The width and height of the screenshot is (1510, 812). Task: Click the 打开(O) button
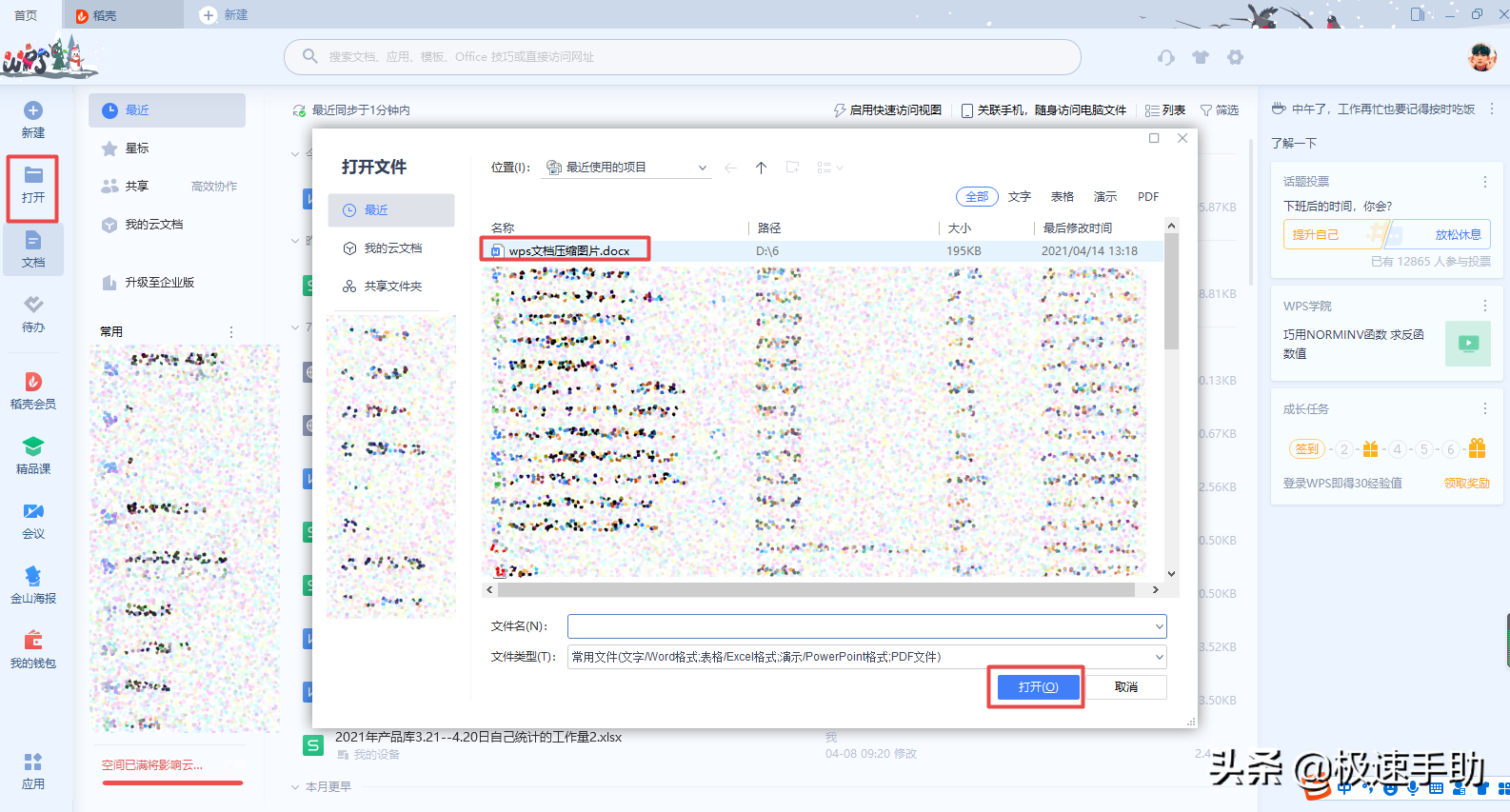tap(1038, 687)
